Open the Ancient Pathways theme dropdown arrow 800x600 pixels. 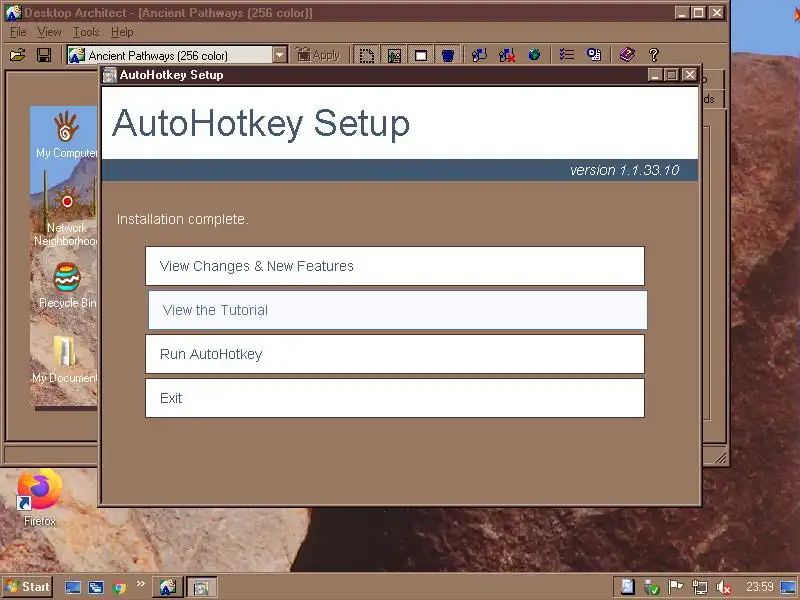tap(280, 55)
